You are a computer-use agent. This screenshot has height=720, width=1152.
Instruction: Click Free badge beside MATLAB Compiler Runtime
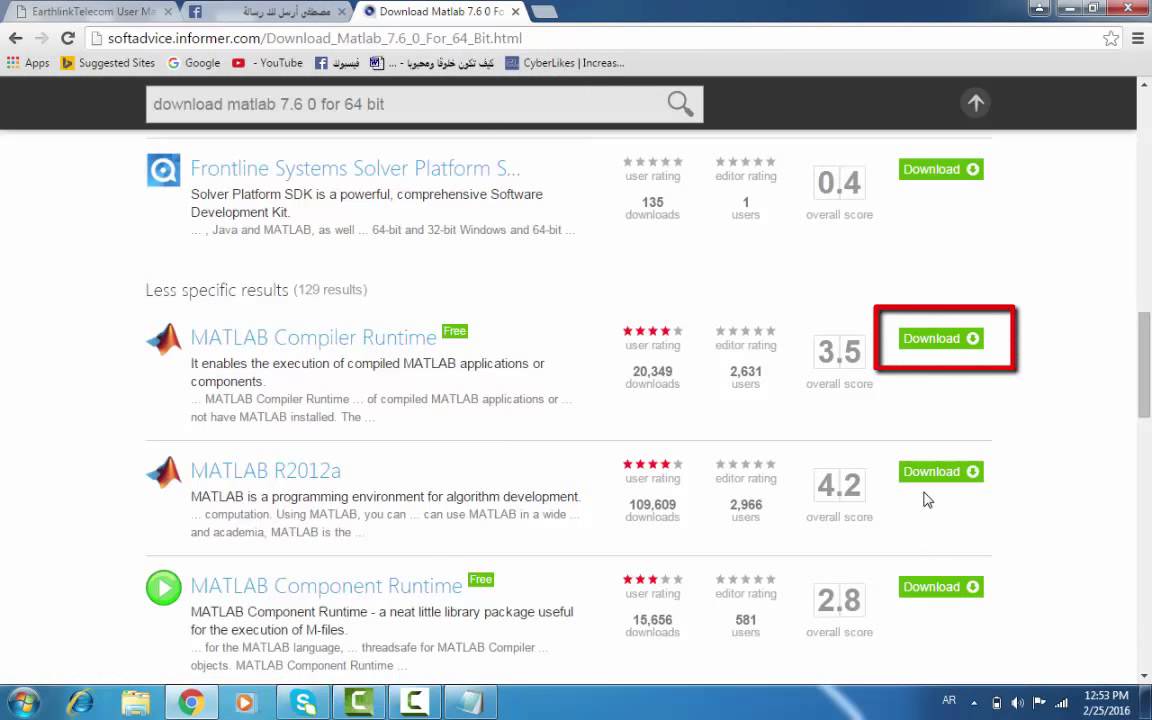click(x=455, y=331)
